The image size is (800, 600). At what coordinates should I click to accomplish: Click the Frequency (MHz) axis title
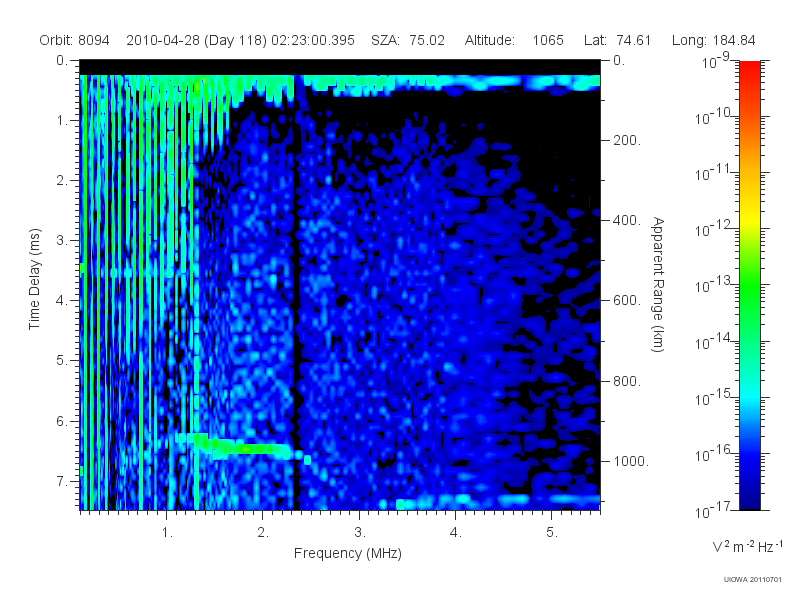point(347,554)
